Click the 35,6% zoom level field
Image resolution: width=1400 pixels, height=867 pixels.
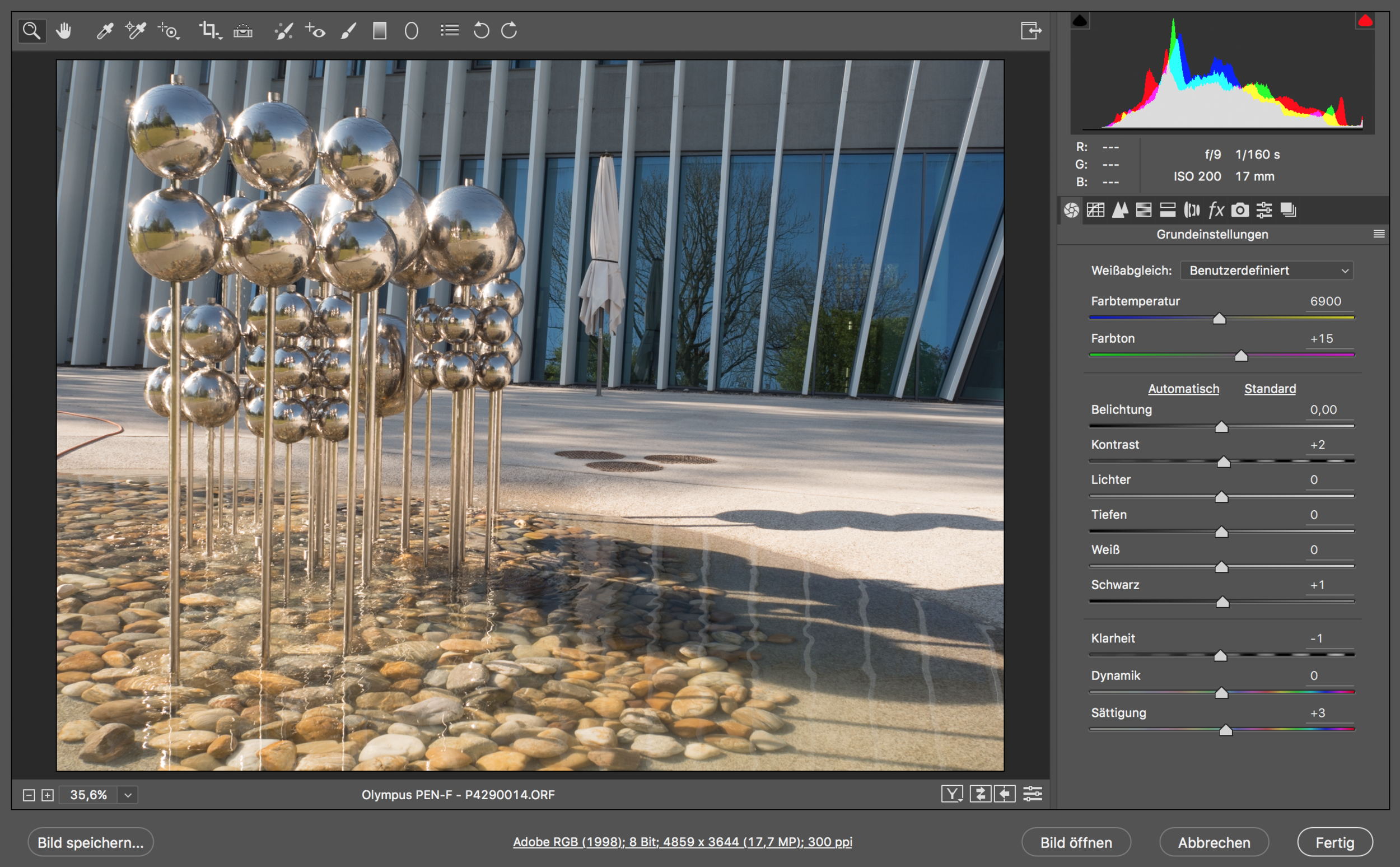click(88, 795)
